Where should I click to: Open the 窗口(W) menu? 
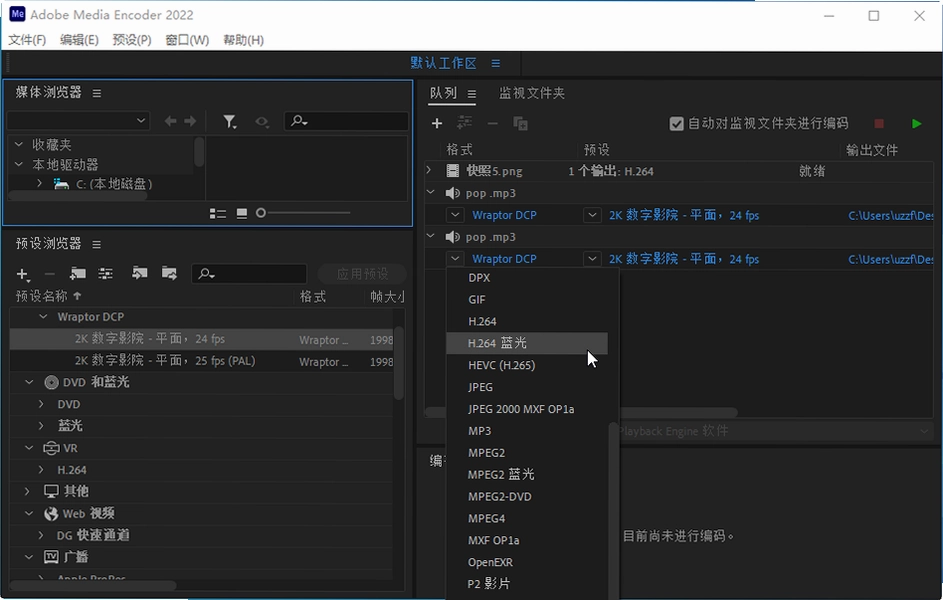click(187, 40)
